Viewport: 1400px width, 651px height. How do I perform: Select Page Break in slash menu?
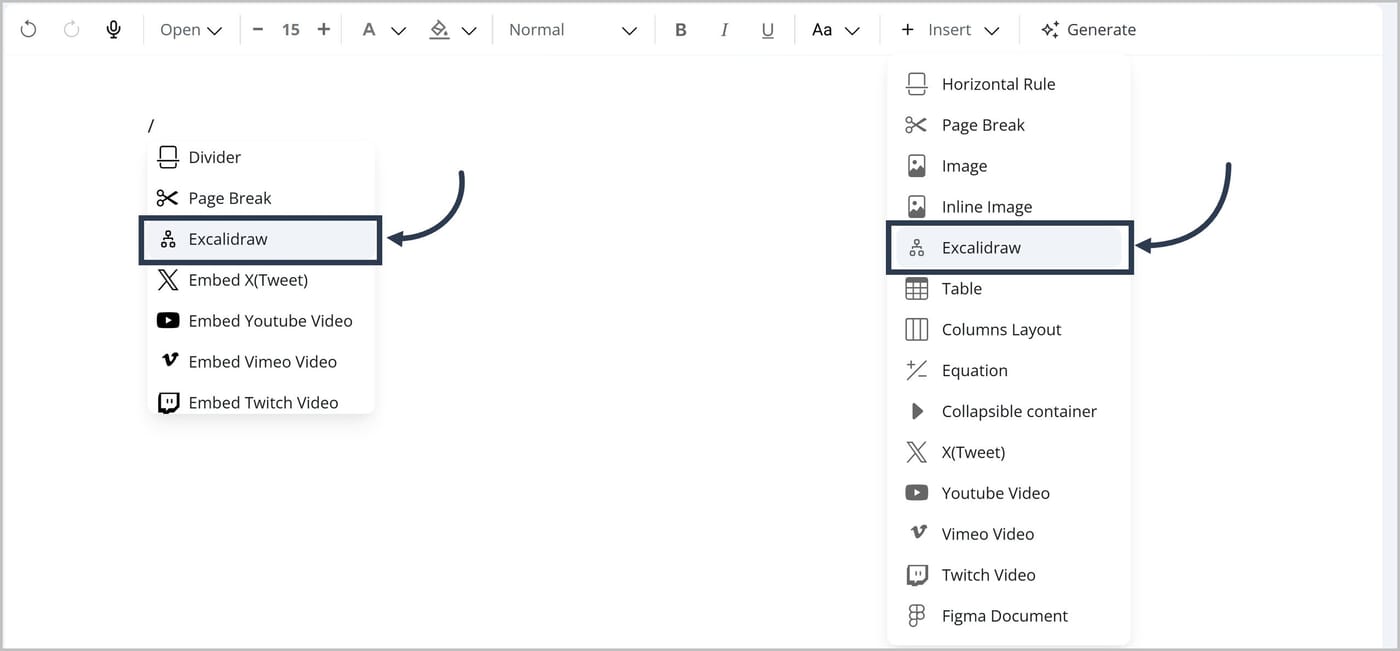(x=261, y=198)
